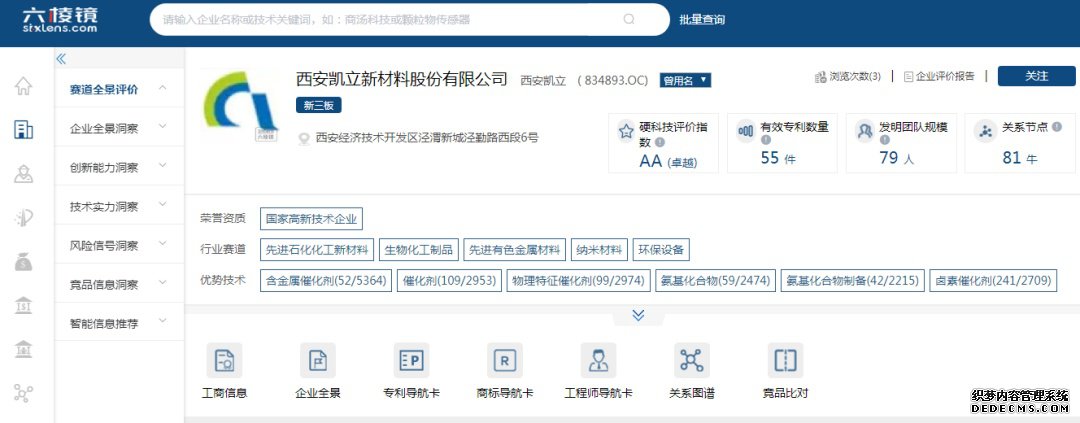Image resolution: width=1080 pixels, height=423 pixels.
Task: Select 先进有色金属材料 tag
Action: [515, 249]
